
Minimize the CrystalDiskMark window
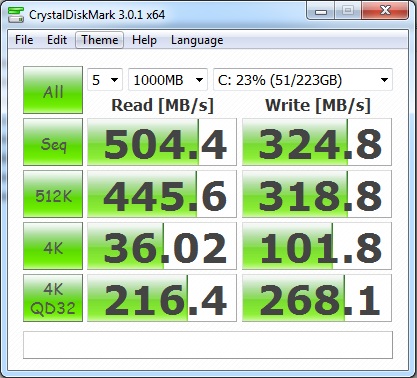coord(321,11)
